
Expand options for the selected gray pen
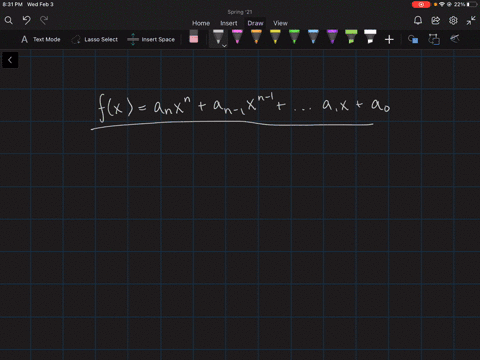tap(224, 45)
